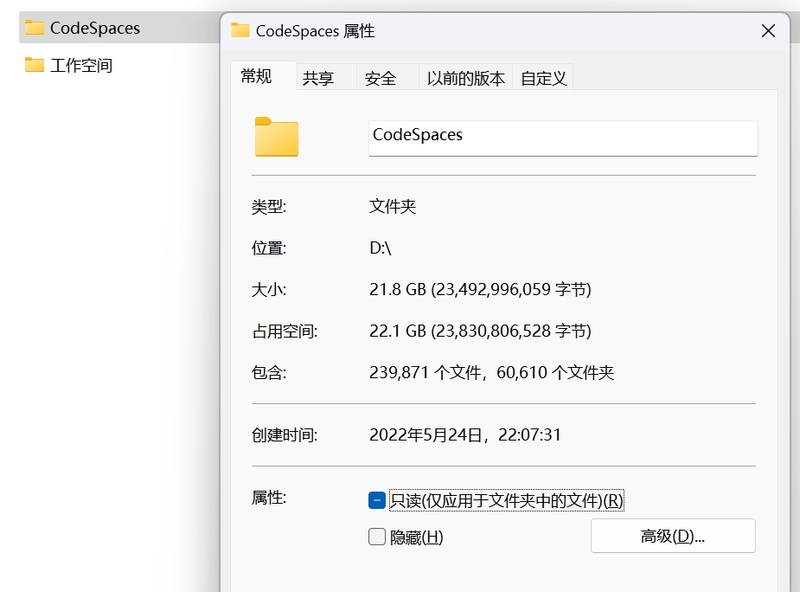Click the 位置: label
This screenshot has width=800, height=592.
click(x=269, y=248)
